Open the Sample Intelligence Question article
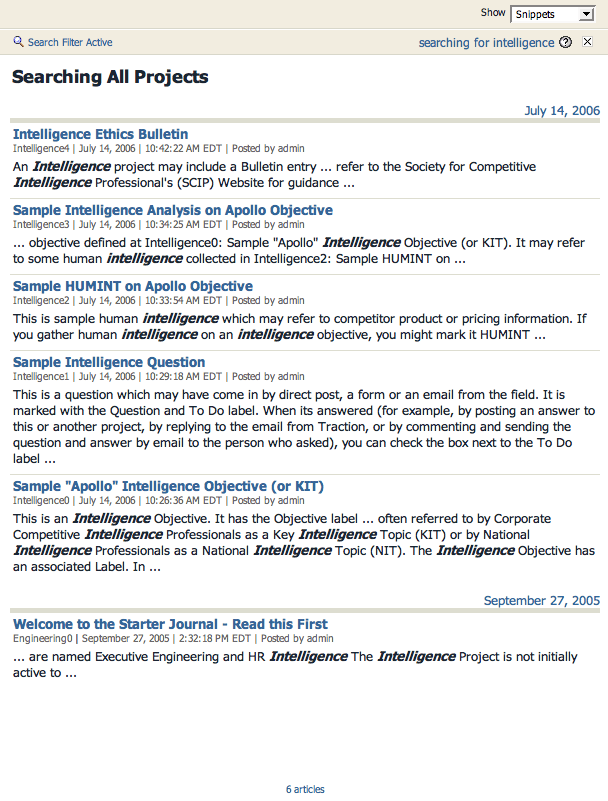 (109, 362)
